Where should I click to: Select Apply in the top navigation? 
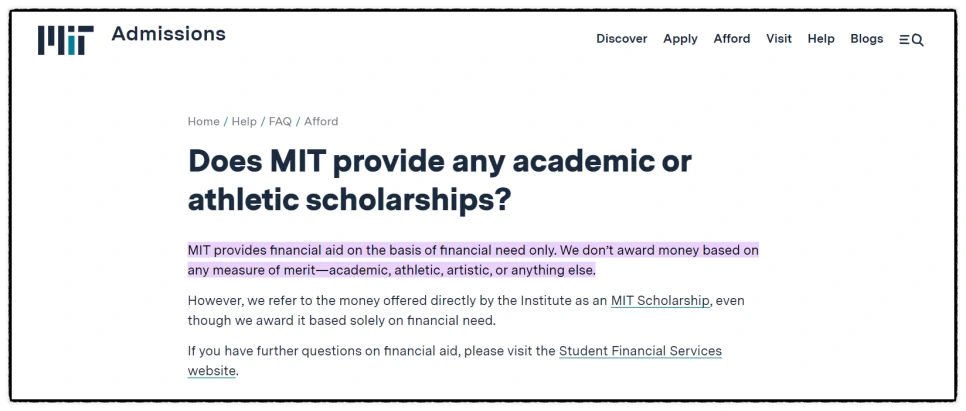pyautogui.click(x=680, y=39)
